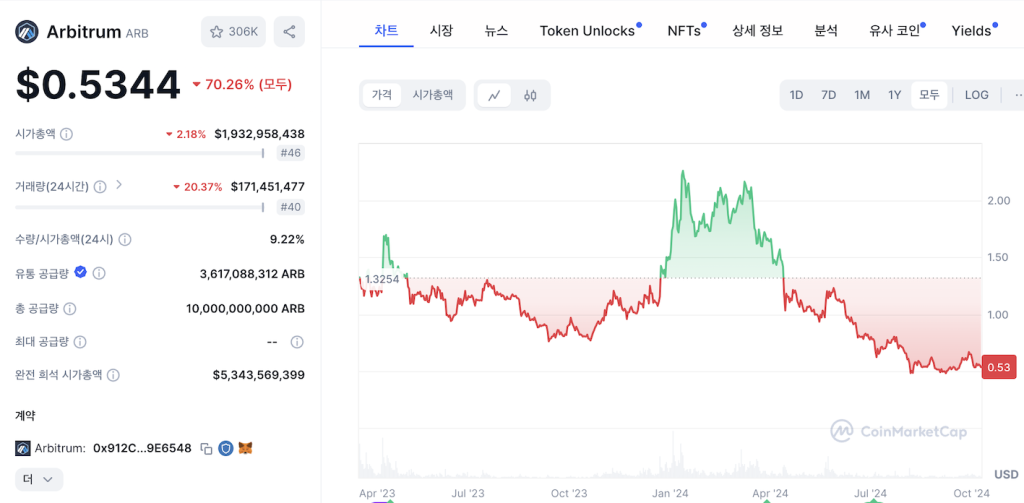The height and width of the screenshot is (503, 1024).
Task: Open the circulating supply info icon
Action: (99, 273)
